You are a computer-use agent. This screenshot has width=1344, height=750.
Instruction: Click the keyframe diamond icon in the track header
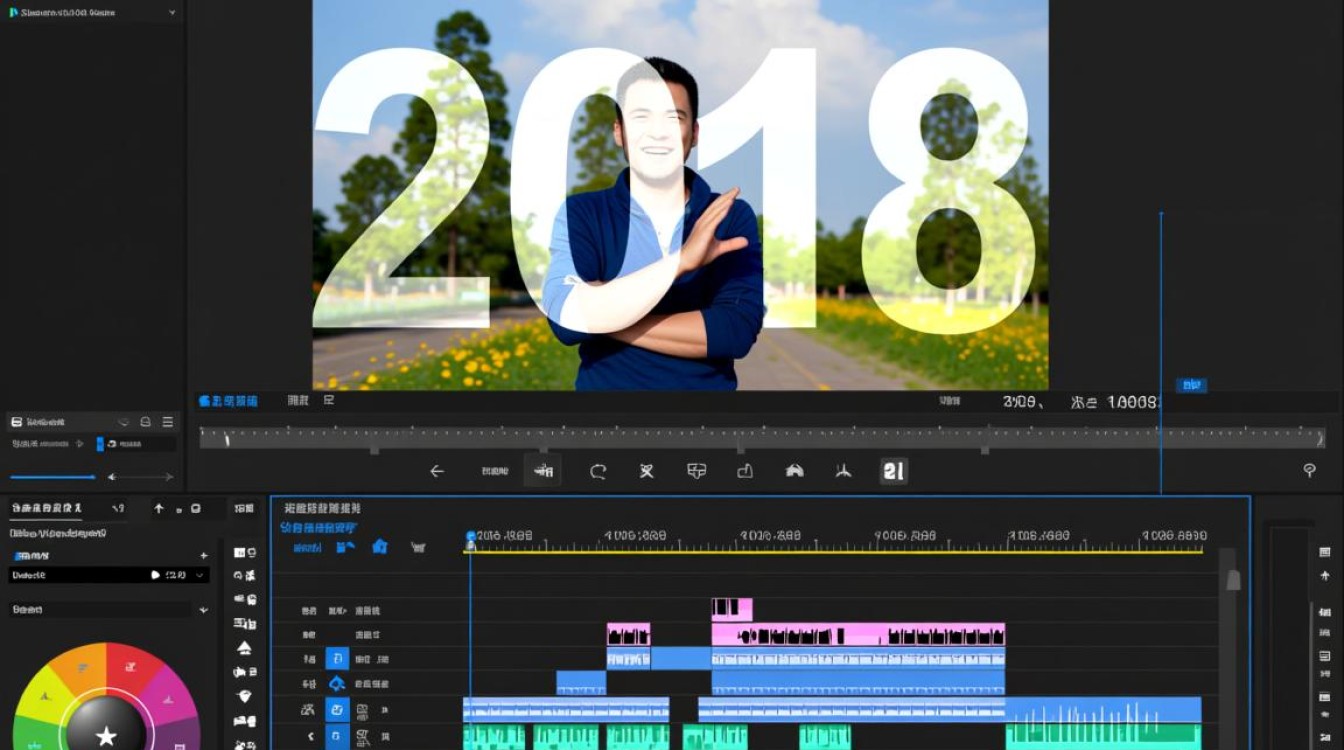(x=337, y=683)
